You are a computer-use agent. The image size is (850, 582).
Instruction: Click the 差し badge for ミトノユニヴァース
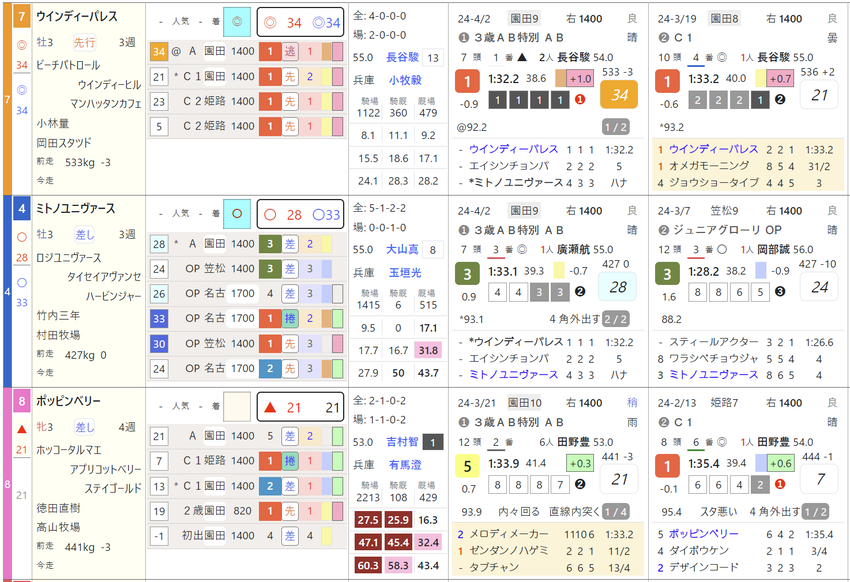(85, 235)
